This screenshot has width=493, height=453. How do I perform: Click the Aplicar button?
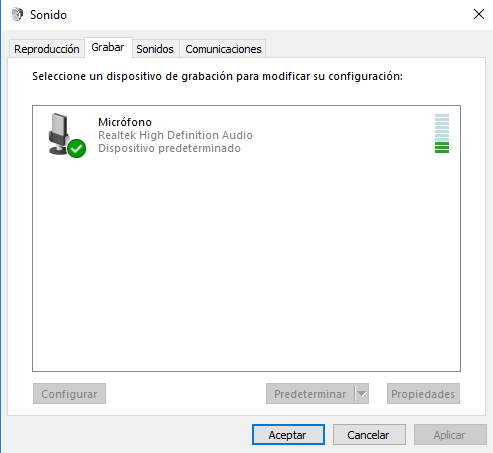pos(450,435)
